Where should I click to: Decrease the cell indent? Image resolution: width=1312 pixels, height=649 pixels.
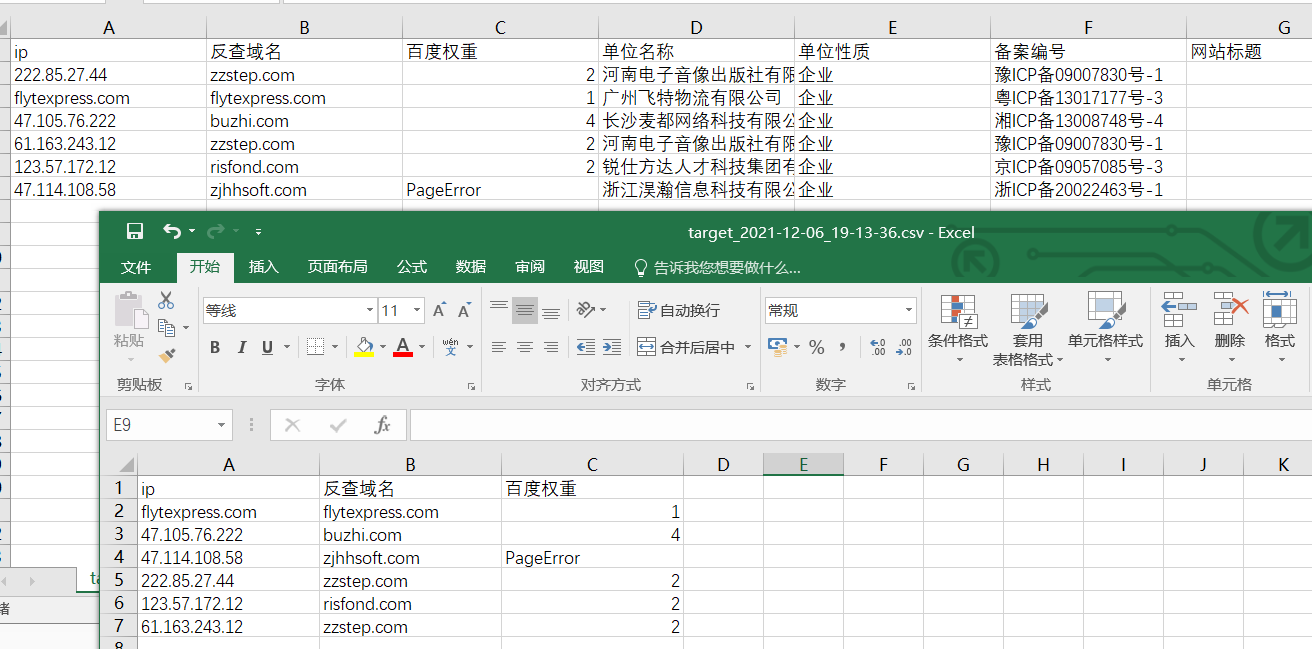(586, 347)
